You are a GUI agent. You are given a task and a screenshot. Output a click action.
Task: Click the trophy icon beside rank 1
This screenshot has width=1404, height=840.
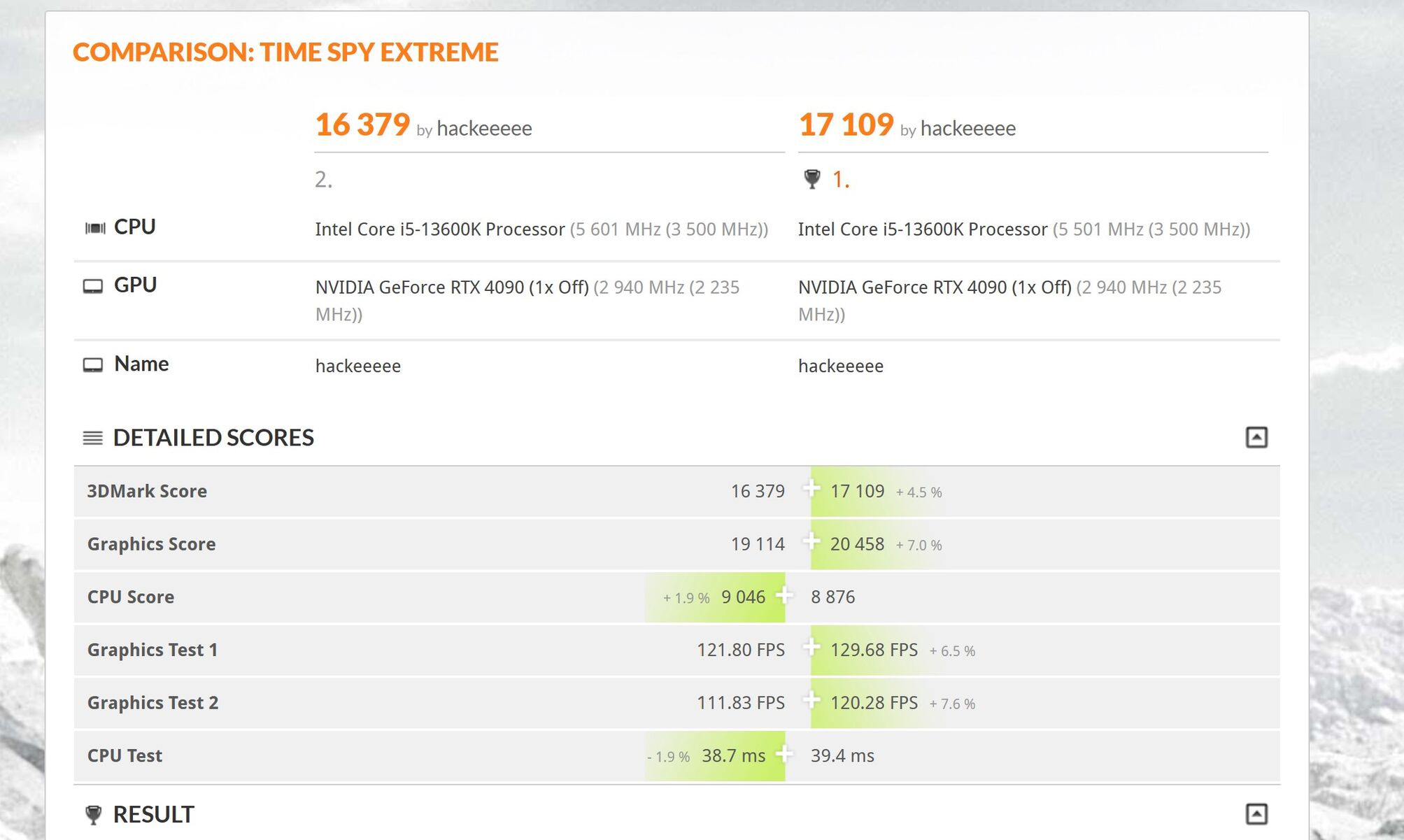pos(811,179)
